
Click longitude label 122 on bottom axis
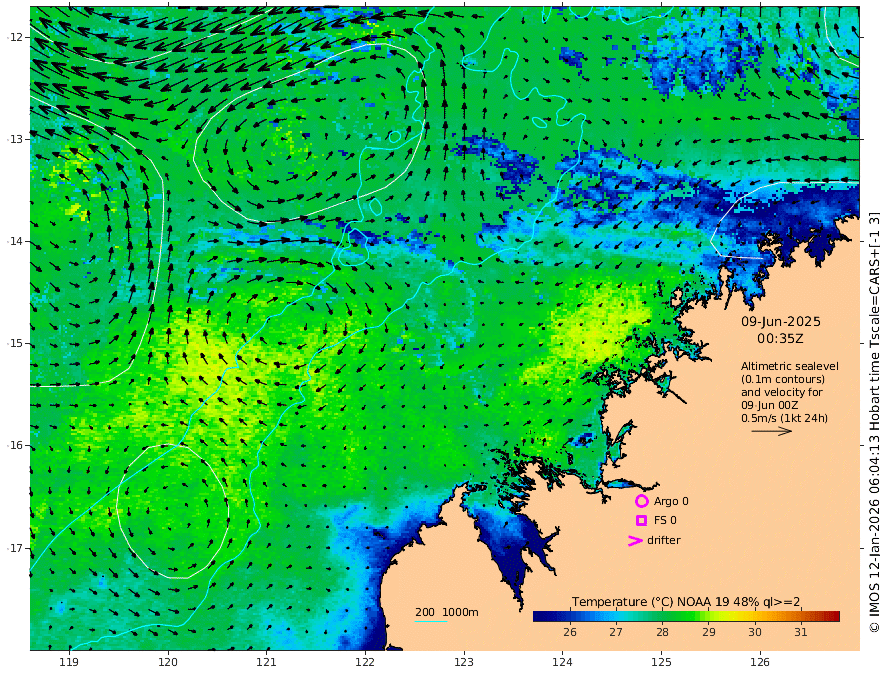[365, 663]
